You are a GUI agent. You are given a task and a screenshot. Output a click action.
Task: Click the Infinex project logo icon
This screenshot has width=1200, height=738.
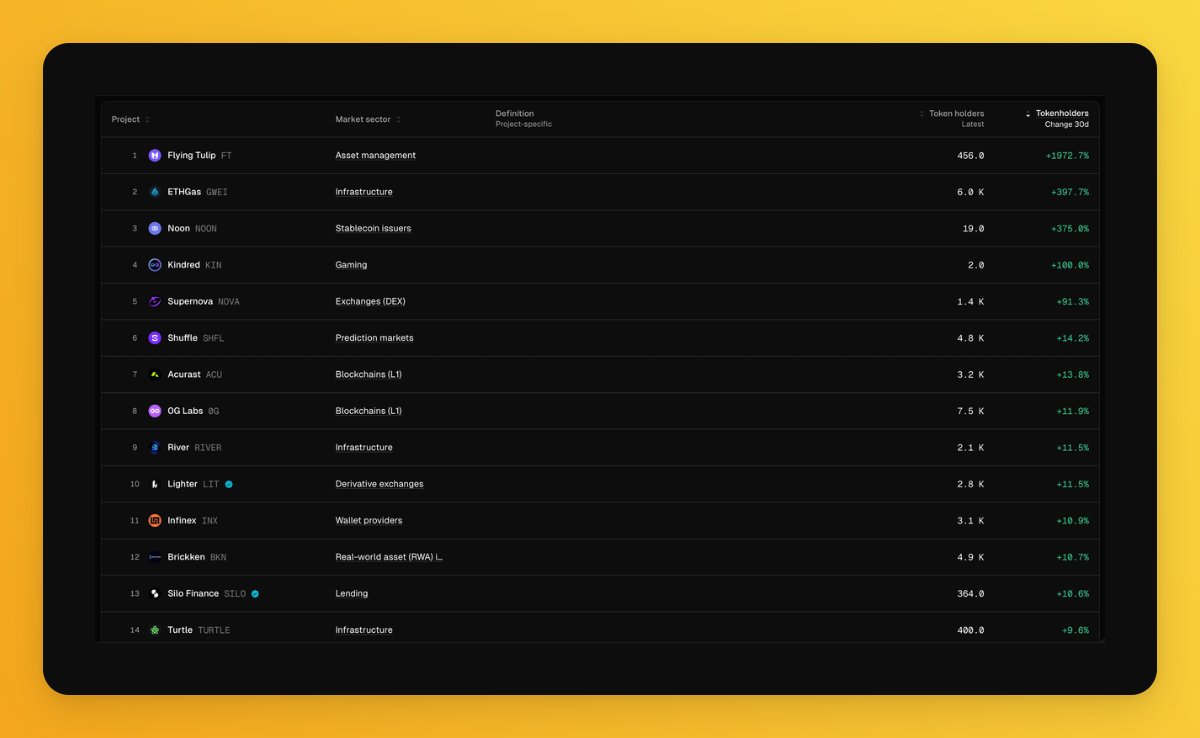pyautogui.click(x=155, y=520)
